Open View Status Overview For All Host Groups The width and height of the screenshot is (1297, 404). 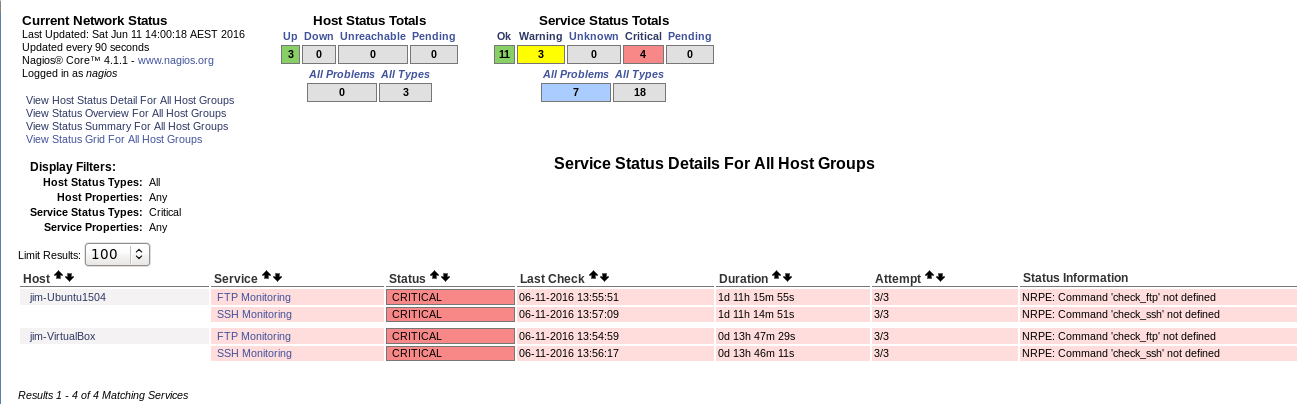(x=126, y=113)
